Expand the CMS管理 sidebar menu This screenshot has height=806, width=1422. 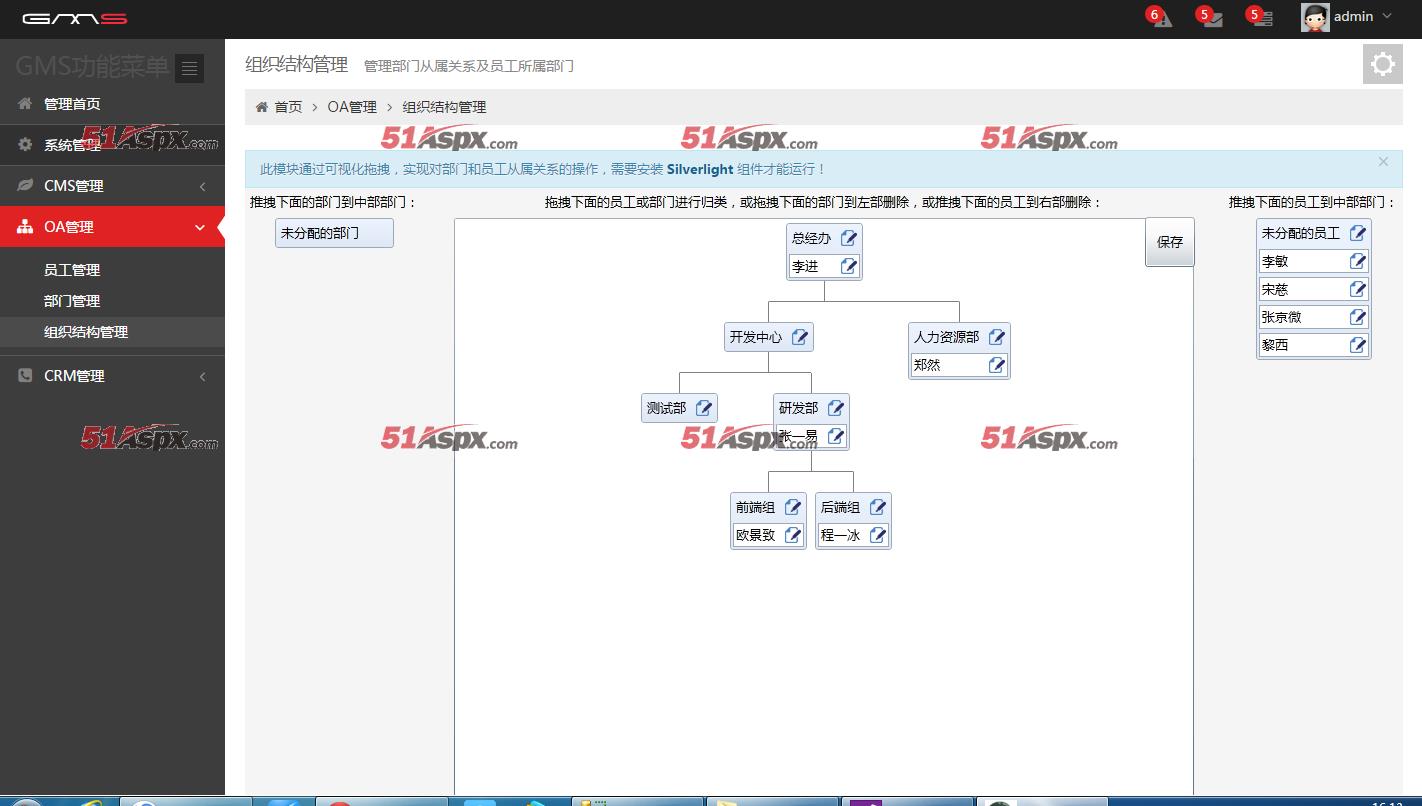(112, 186)
